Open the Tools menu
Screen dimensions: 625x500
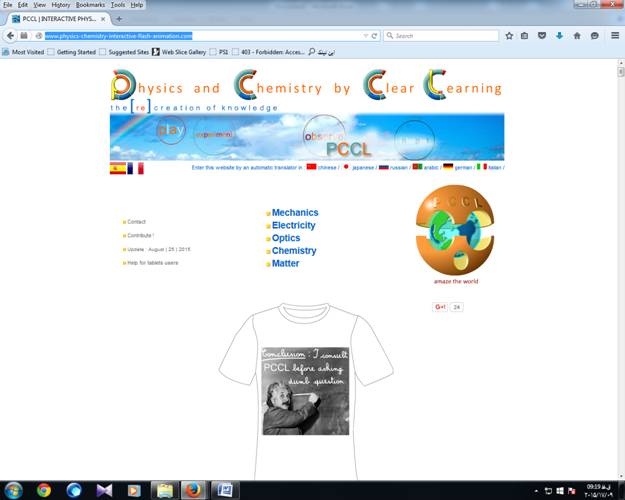[x=118, y=5]
